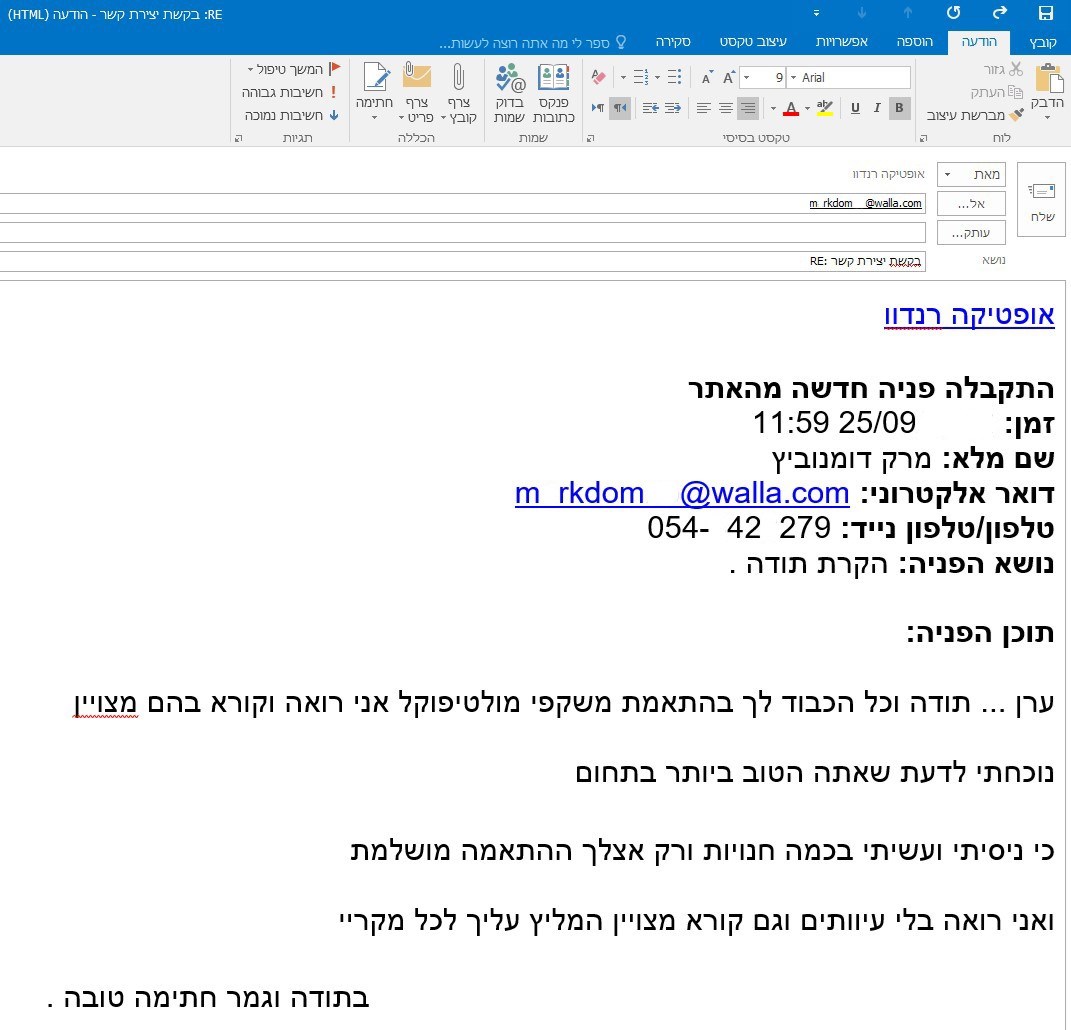
Task: Click the Cut (גזור) scissors icon
Action: (x=1016, y=69)
